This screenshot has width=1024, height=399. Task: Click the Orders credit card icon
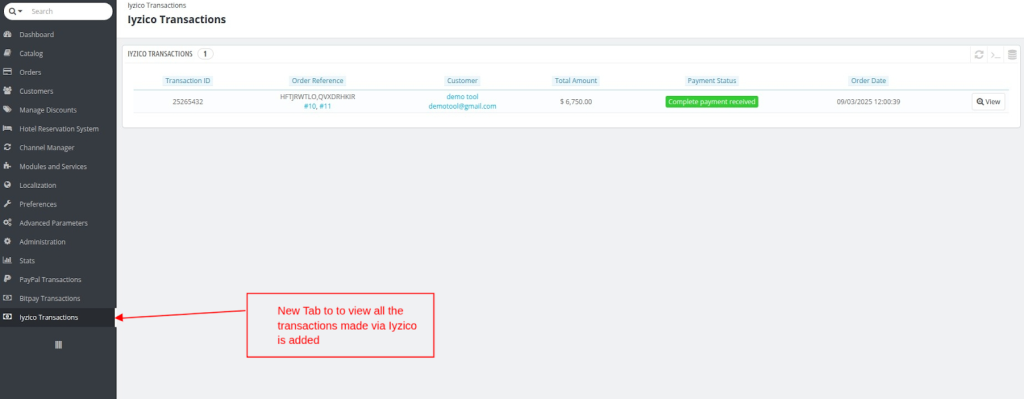[7, 72]
